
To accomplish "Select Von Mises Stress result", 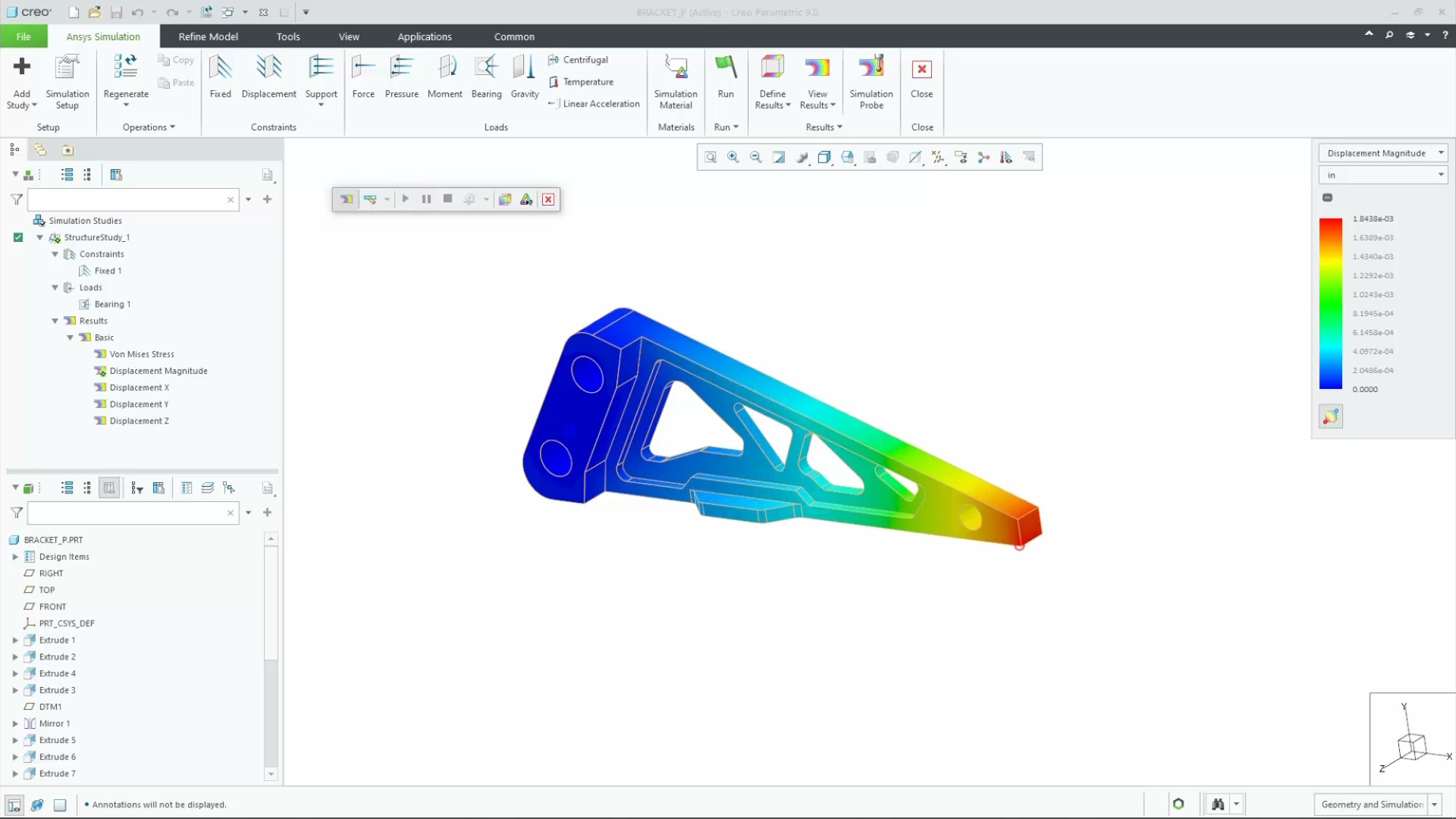I will coord(141,354).
